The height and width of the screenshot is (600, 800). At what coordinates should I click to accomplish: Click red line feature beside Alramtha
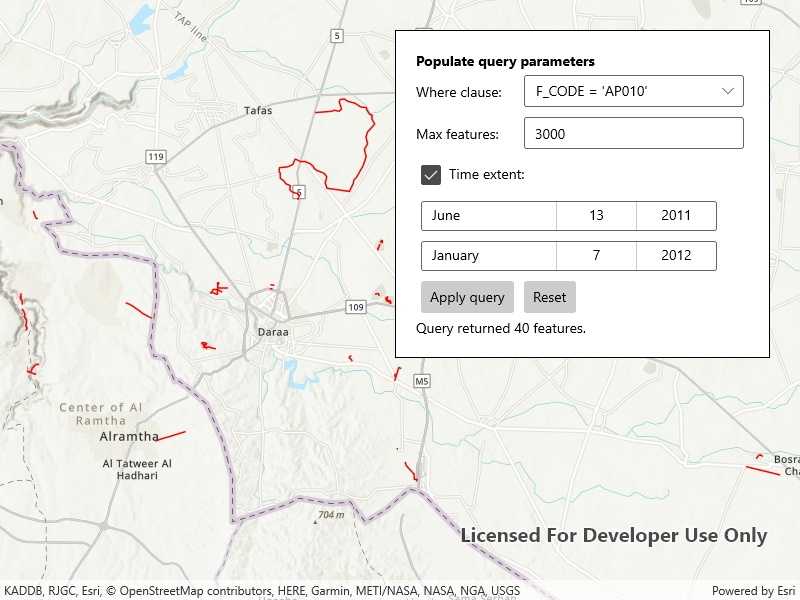172,435
